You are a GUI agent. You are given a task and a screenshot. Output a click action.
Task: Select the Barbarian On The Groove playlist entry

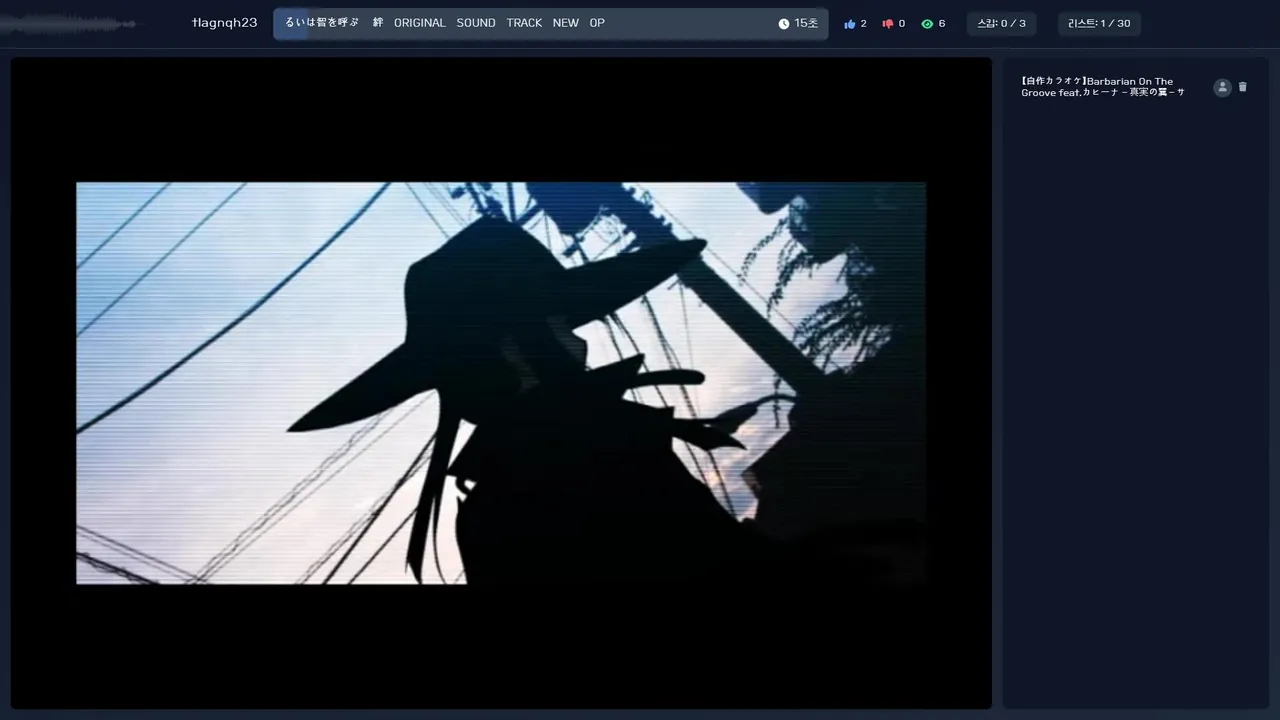[x=1103, y=87]
